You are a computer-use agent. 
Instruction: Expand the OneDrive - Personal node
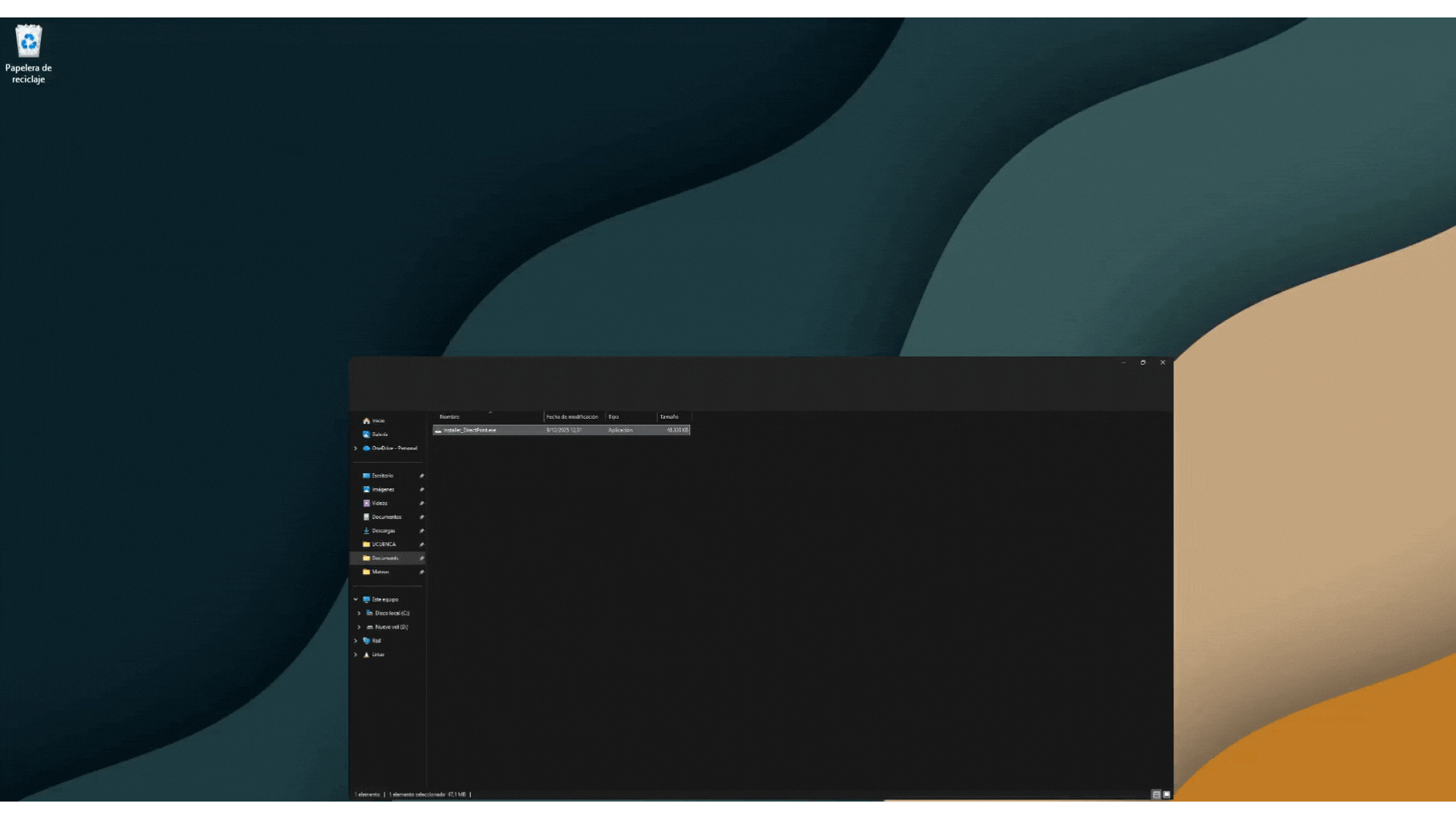pyautogui.click(x=356, y=448)
